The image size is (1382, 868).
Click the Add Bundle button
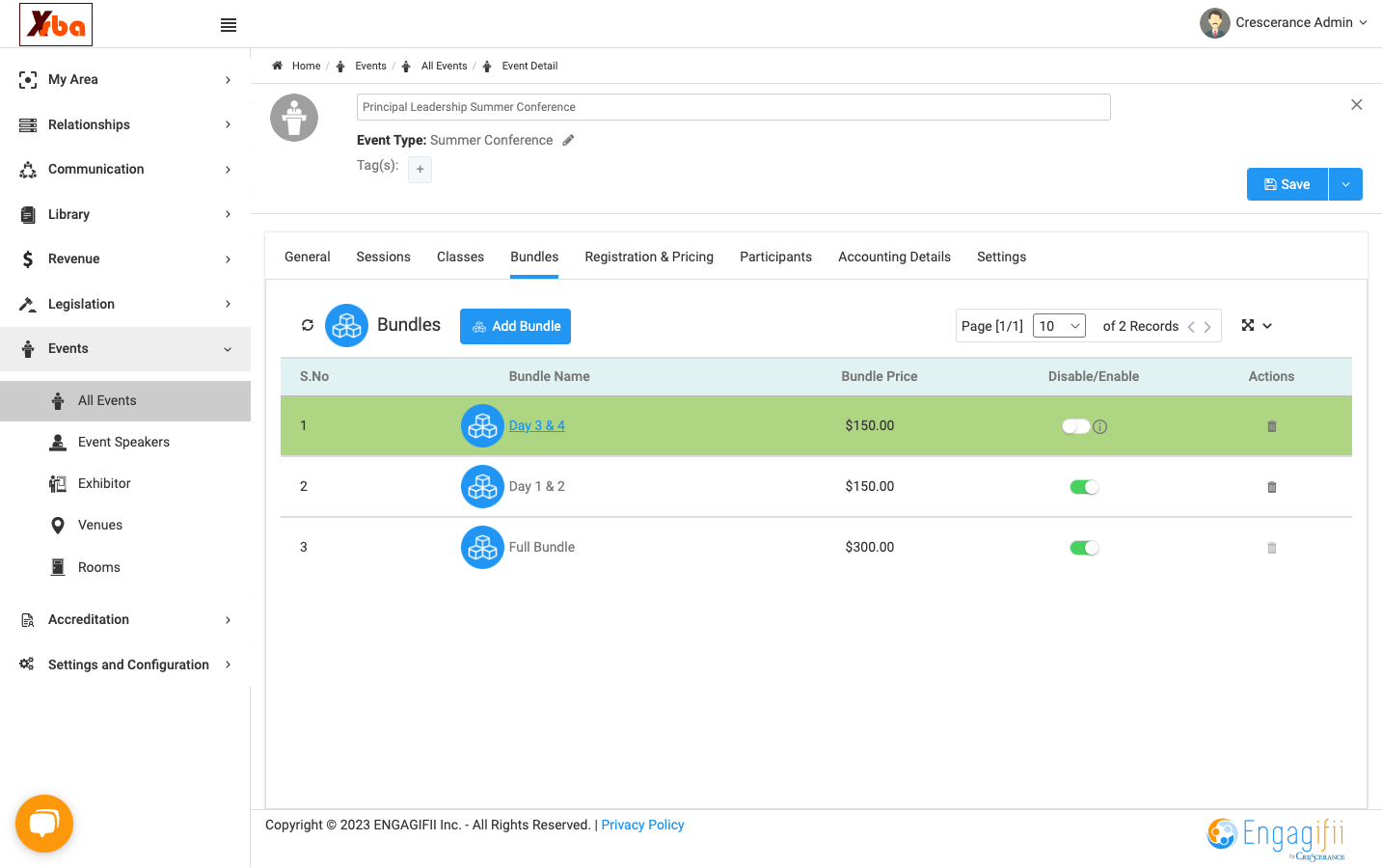point(515,326)
